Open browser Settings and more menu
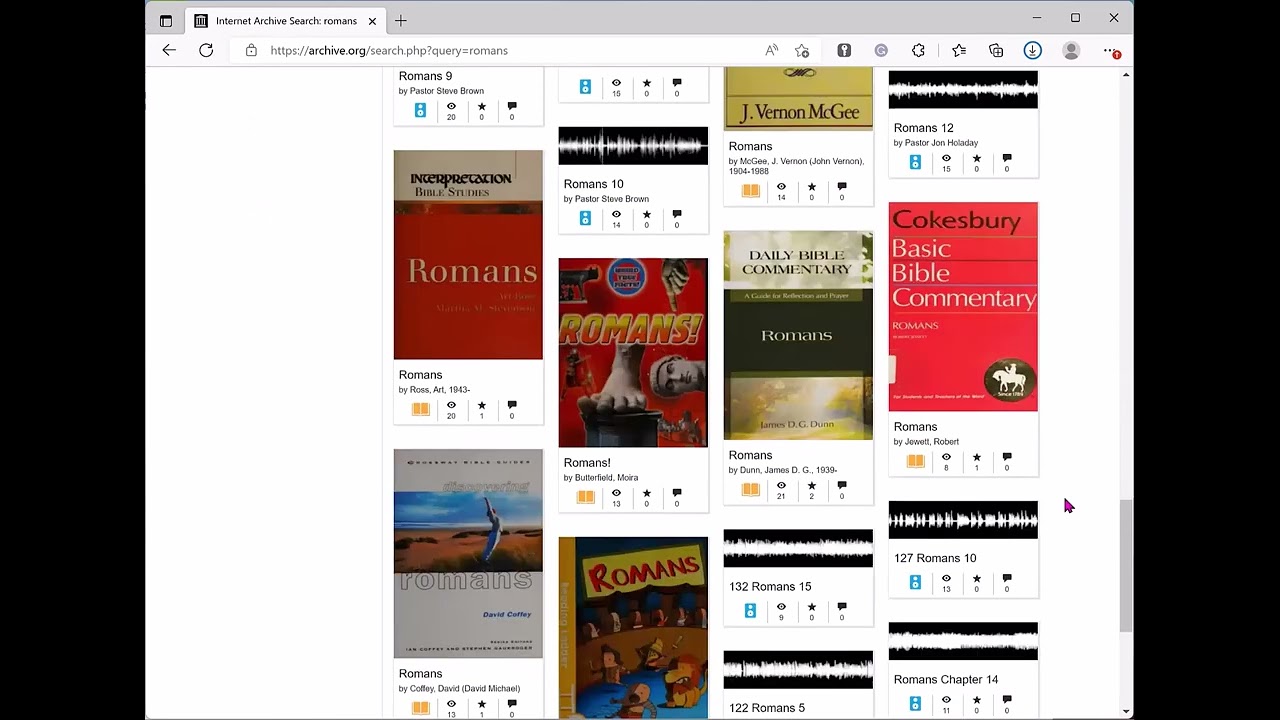This screenshot has width=1280, height=720. [1110, 50]
